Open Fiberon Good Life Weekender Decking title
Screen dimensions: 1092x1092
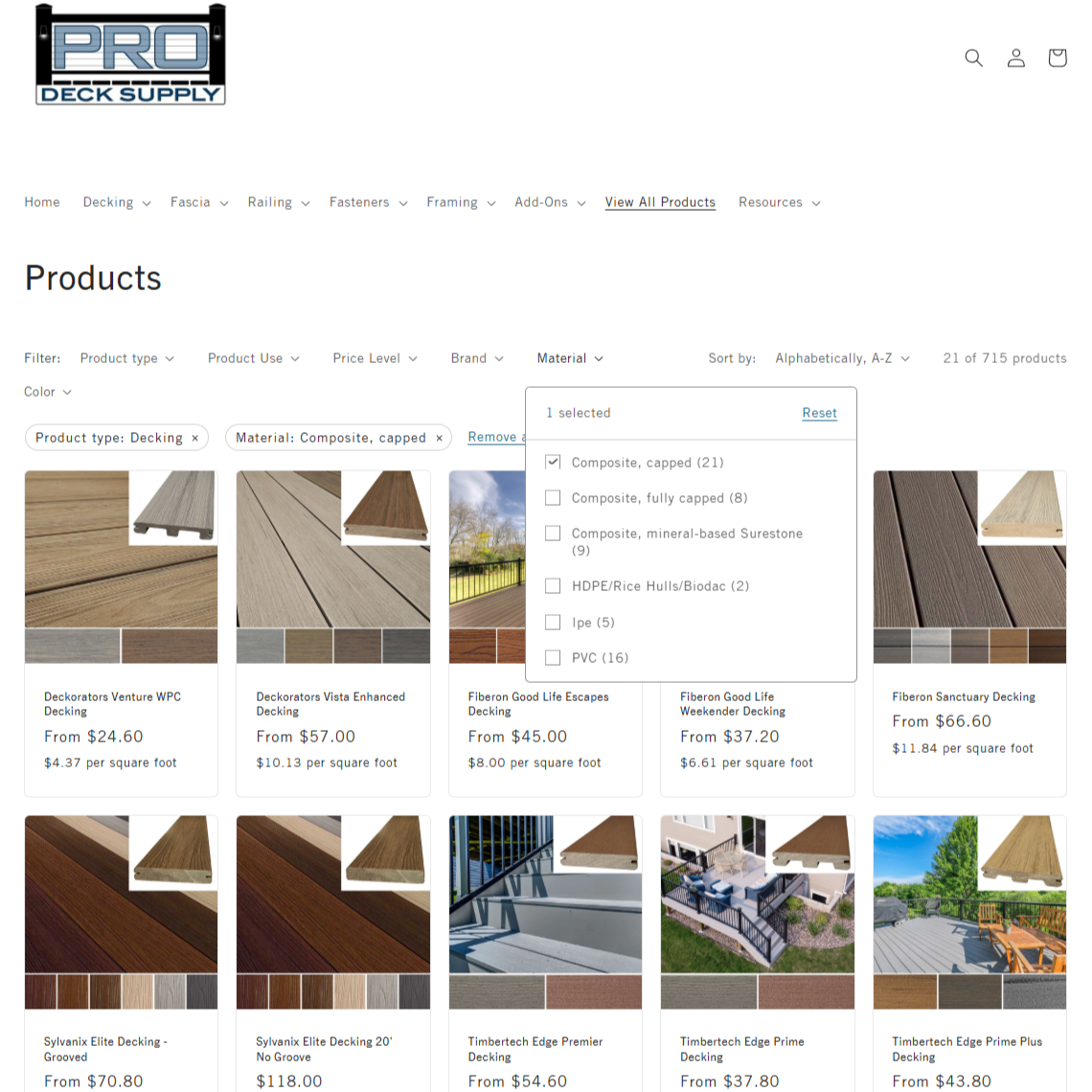pyautogui.click(x=732, y=703)
